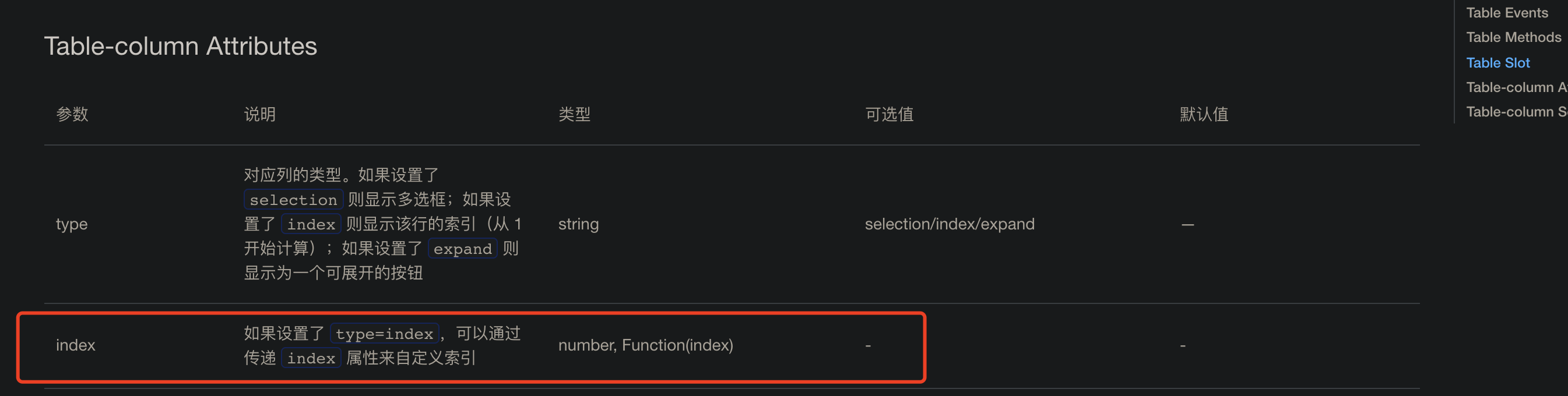The image size is (1568, 396).
Task: Click the 说明 column header
Action: (x=259, y=114)
